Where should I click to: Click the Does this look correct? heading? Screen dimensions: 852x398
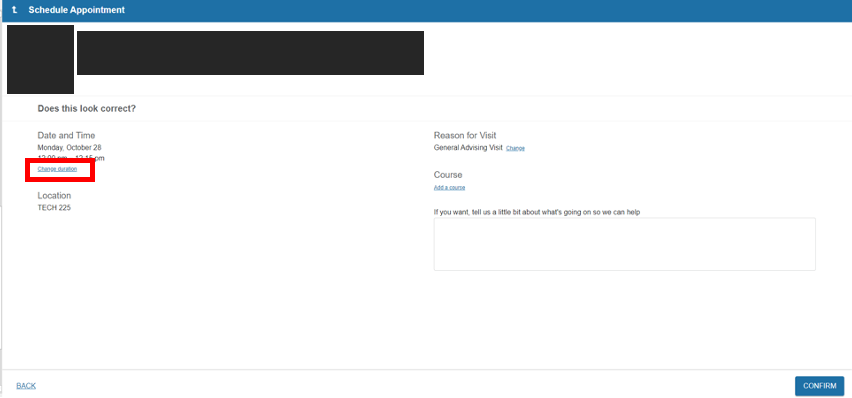point(86,109)
